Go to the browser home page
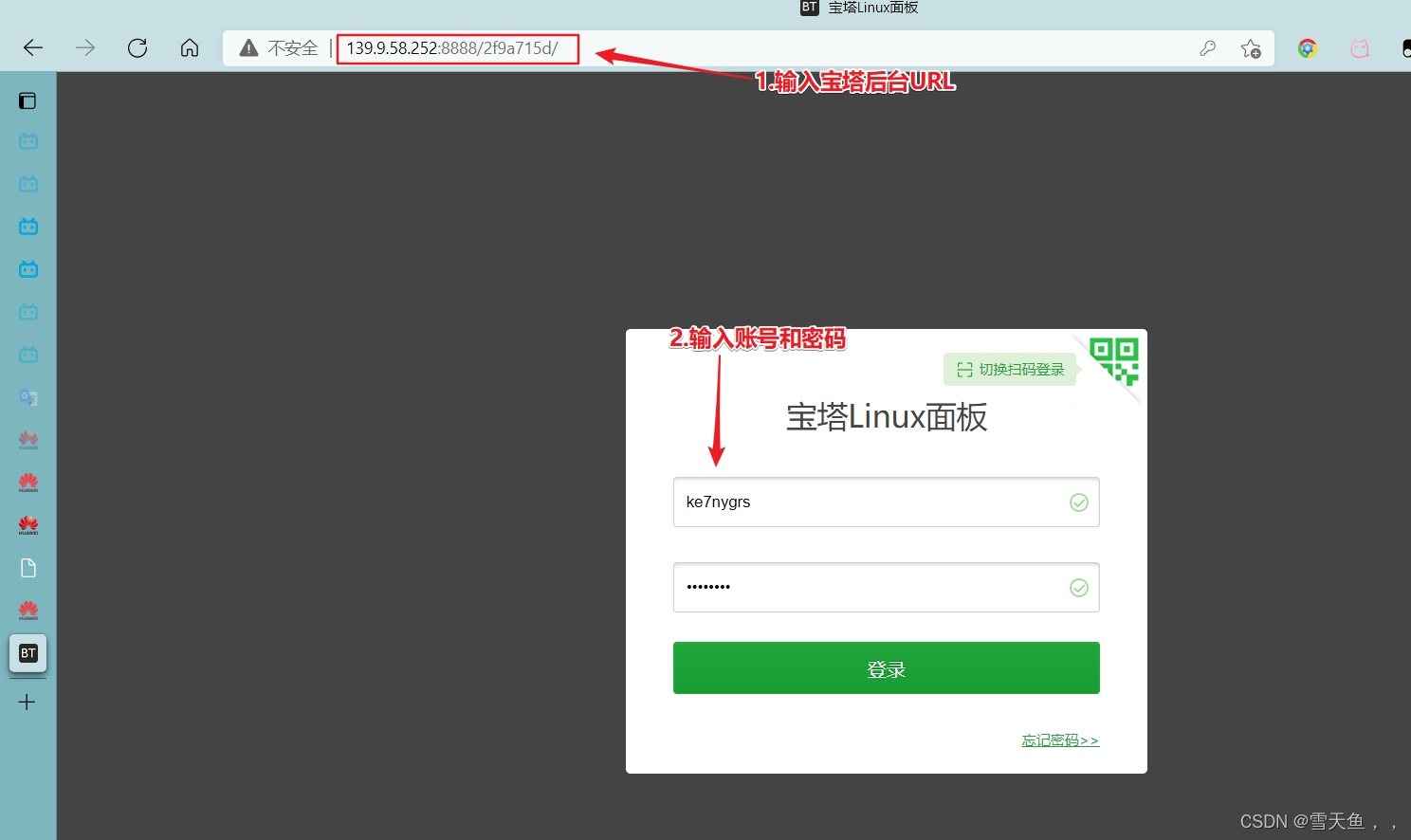1411x840 pixels. click(x=190, y=48)
